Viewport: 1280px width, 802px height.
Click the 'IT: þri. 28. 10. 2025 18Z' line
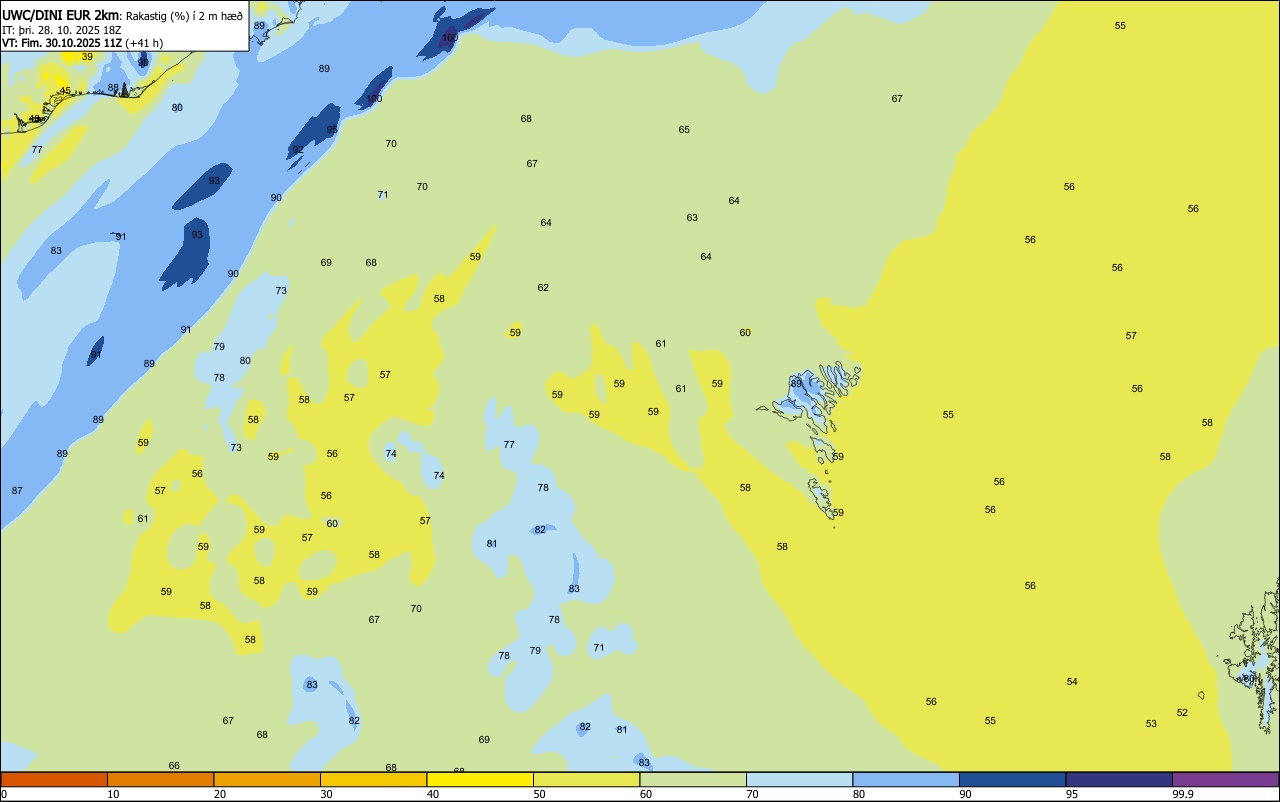[61, 30]
